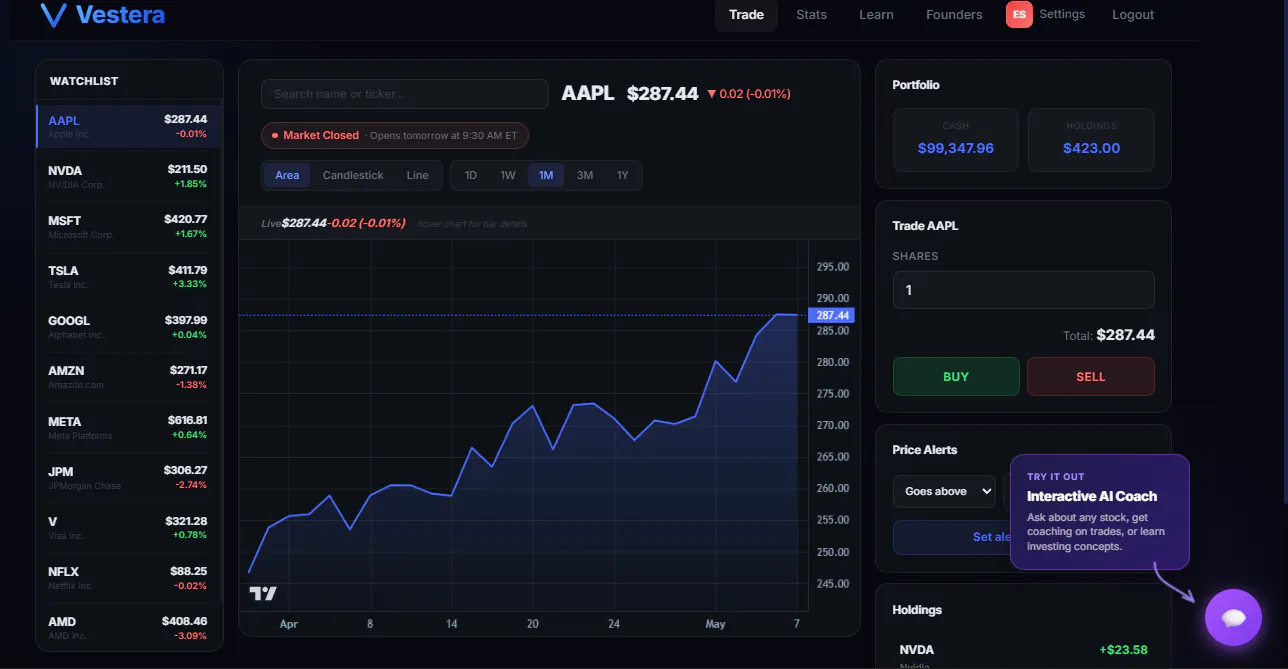Open the Trade tab

click(x=746, y=15)
